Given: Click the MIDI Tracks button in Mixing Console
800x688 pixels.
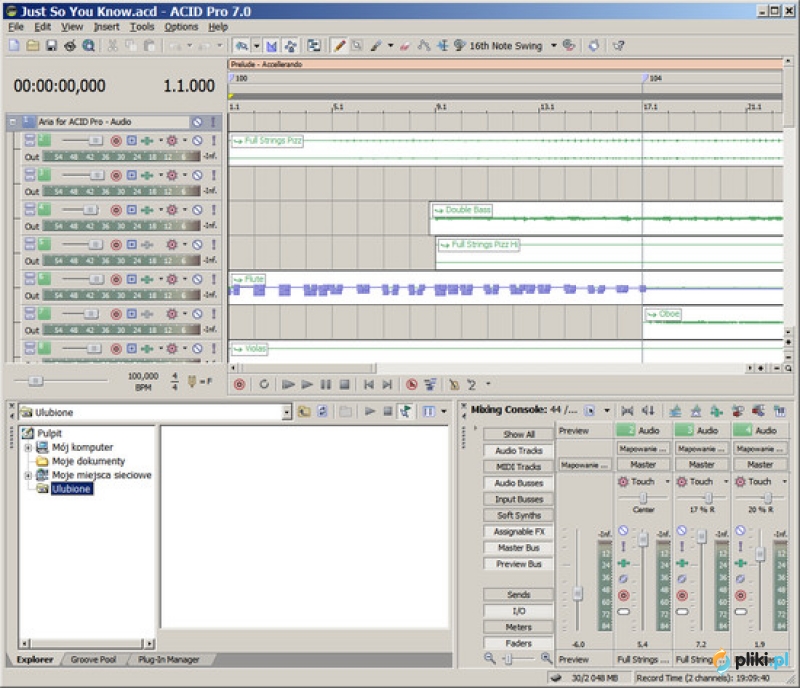Looking at the screenshot, I should pyautogui.click(x=518, y=466).
